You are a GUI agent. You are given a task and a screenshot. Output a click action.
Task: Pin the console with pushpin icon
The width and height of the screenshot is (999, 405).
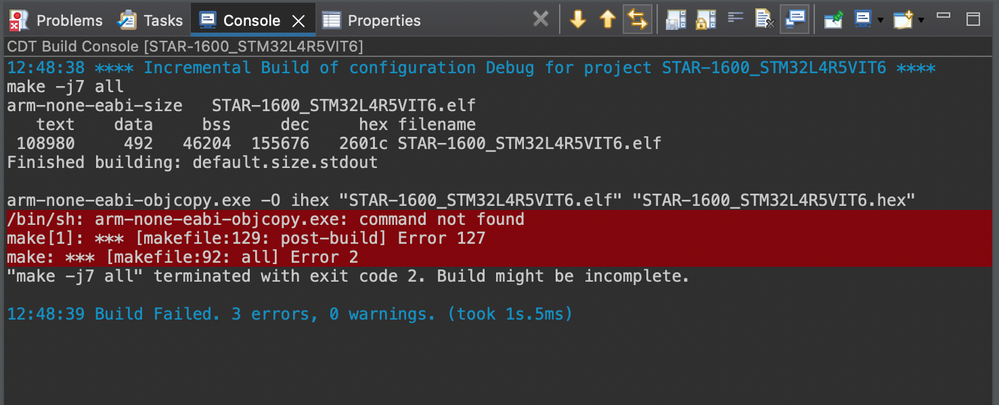coord(833,20)
